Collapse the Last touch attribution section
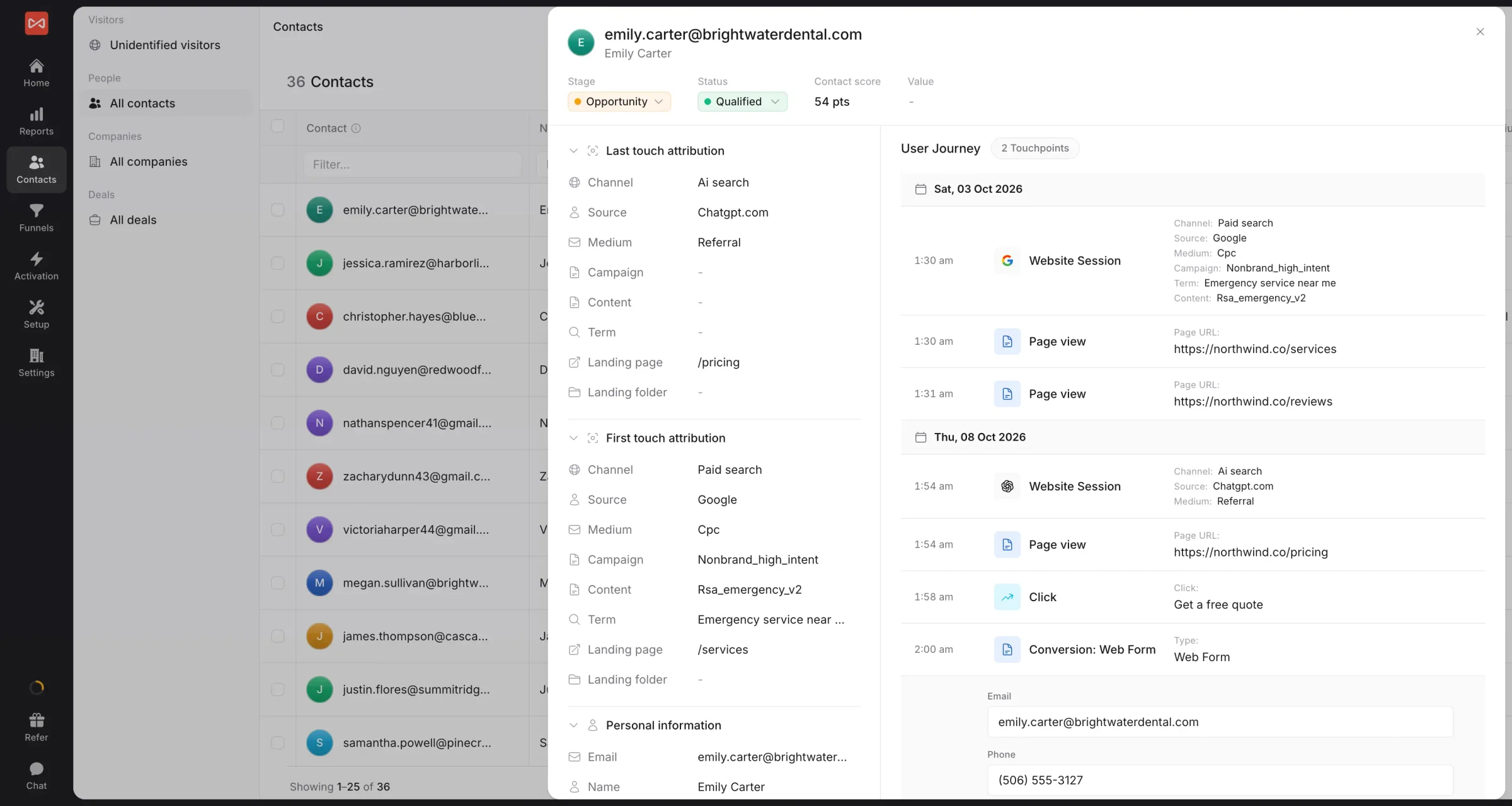The image size is (1512, 806). click(x=573, y=151)
